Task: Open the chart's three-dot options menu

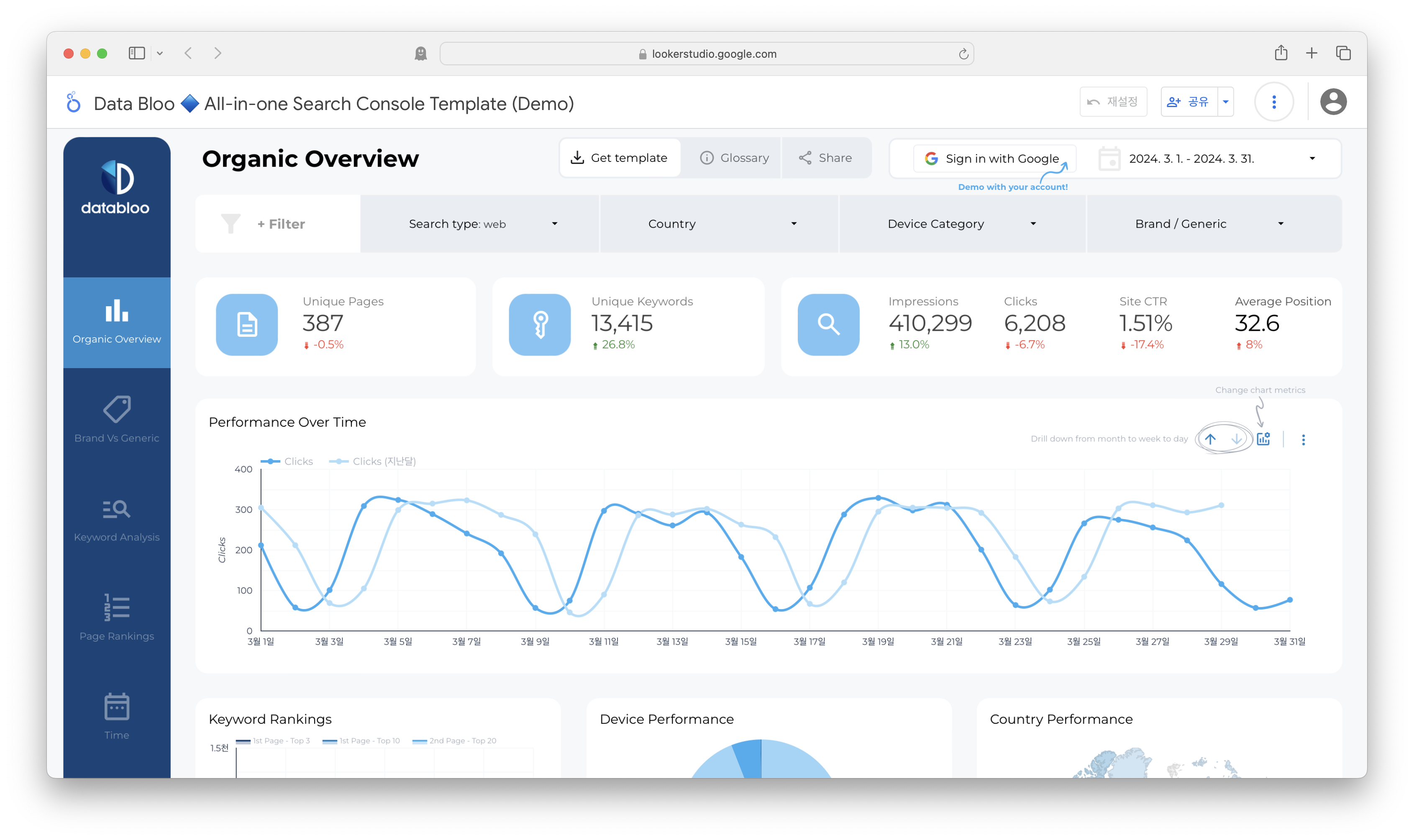Action: tap(1303, 440)
